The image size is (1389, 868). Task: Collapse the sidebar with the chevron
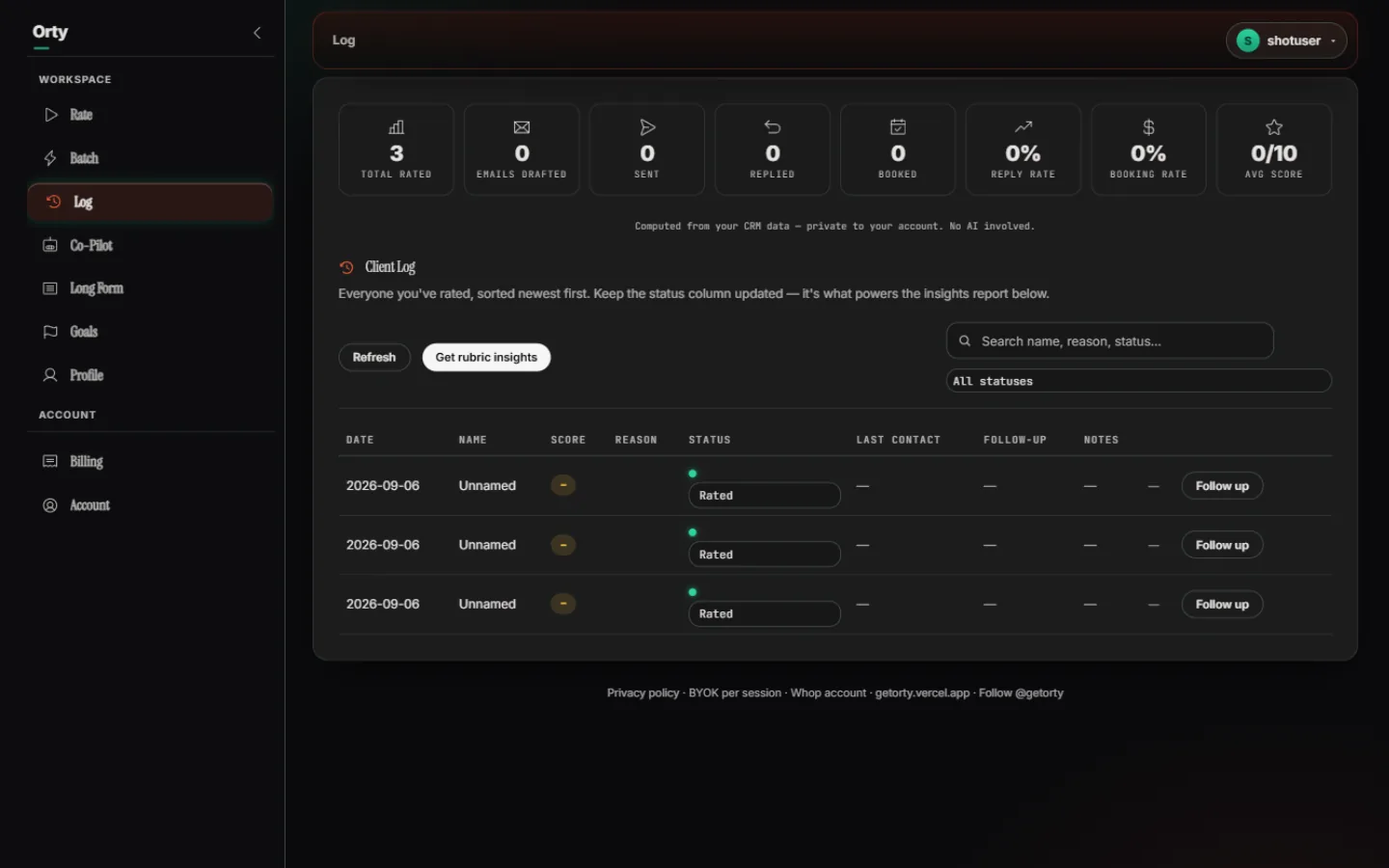pos(257,33)
